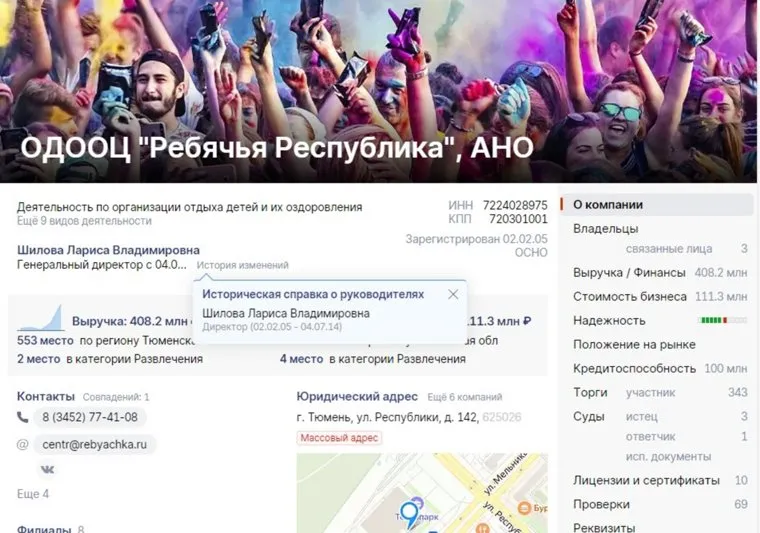Expand "Еще 4" additional contacts

(x=33, y=494)
